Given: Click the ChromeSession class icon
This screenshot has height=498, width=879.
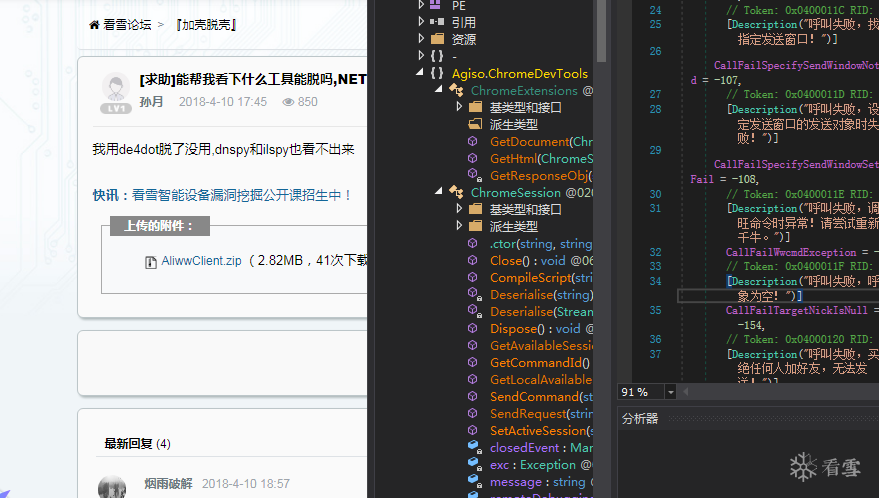Looking at the screenshot, I should point(456,192).
